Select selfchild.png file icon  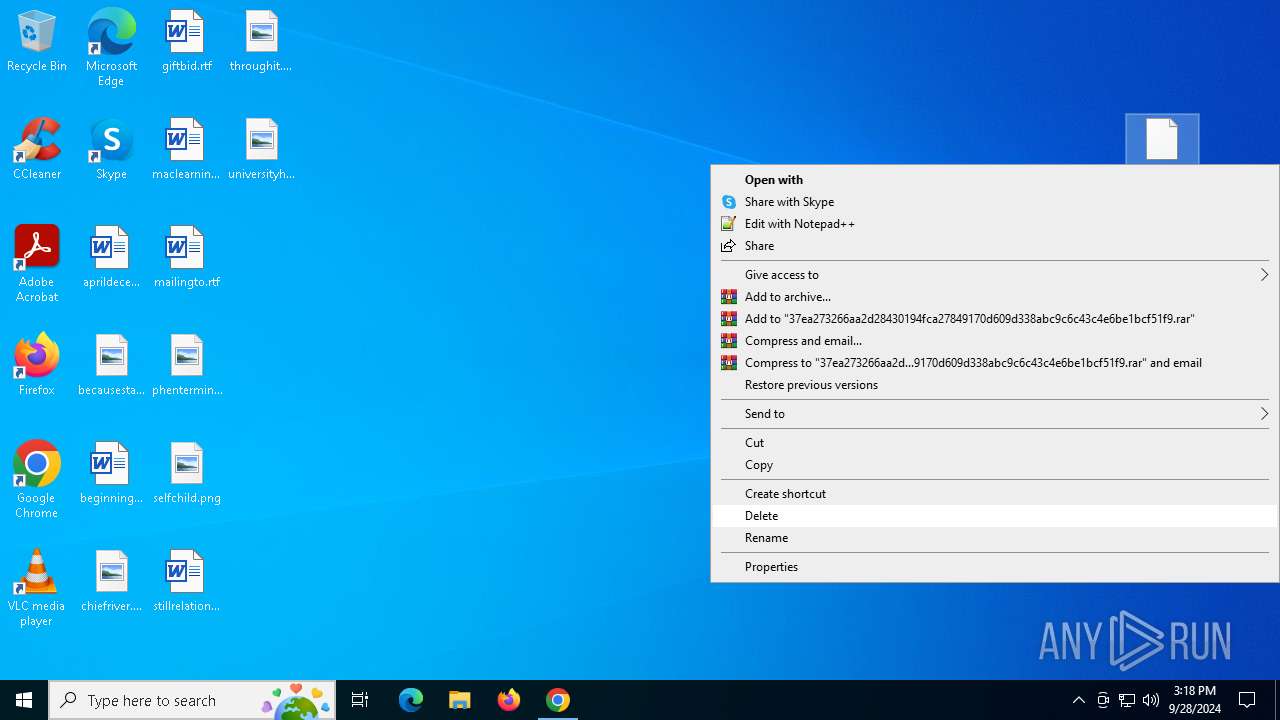click(186, 474)
